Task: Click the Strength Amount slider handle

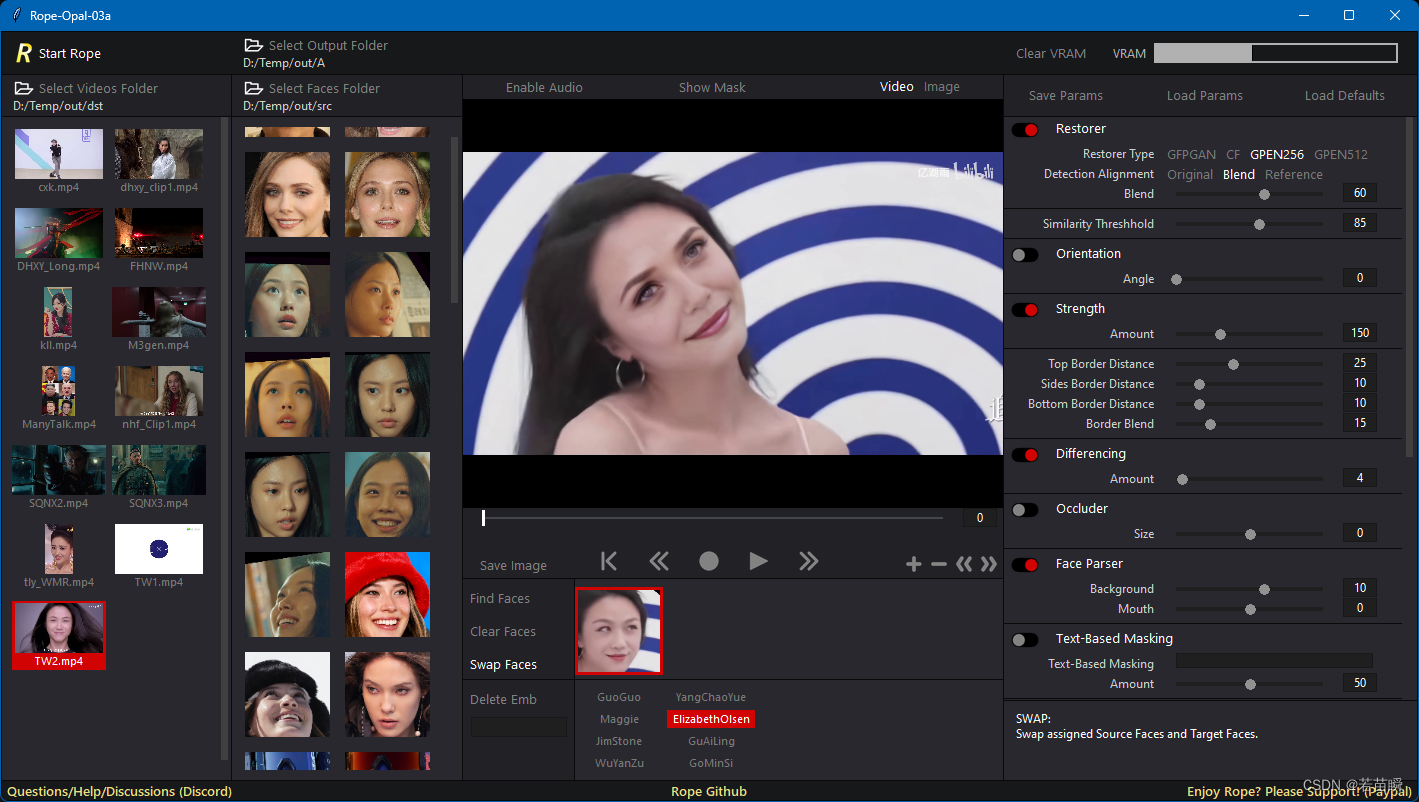Action: click(x=1220, y=334)
